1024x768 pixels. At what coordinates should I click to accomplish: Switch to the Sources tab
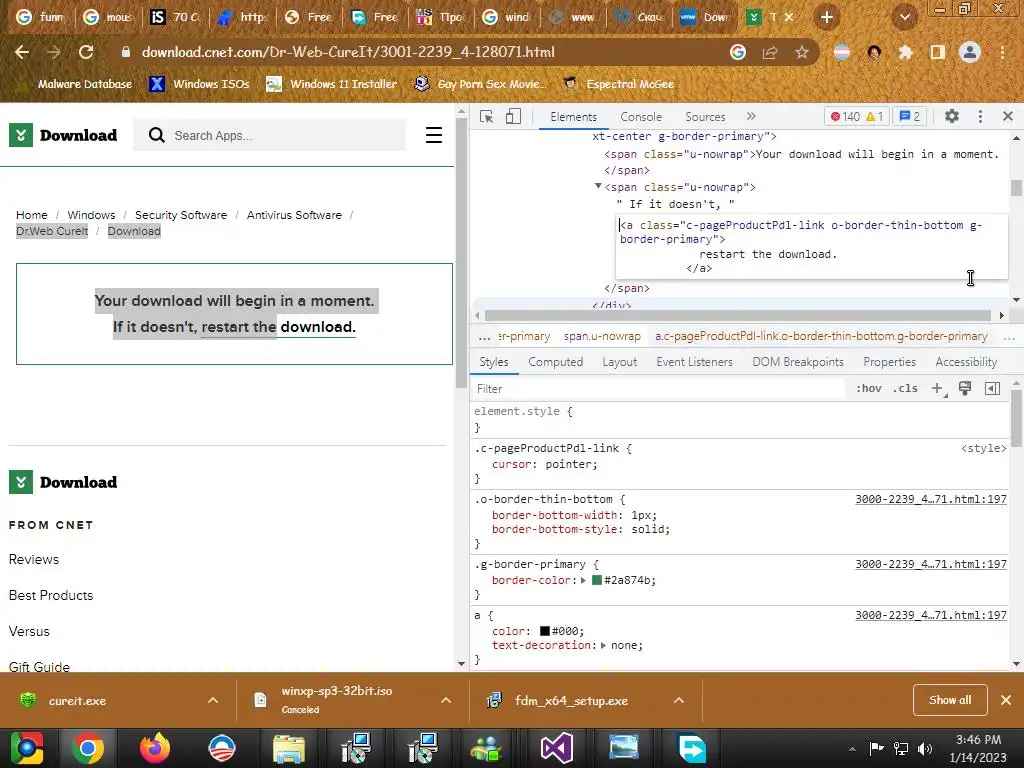(705, 117)
